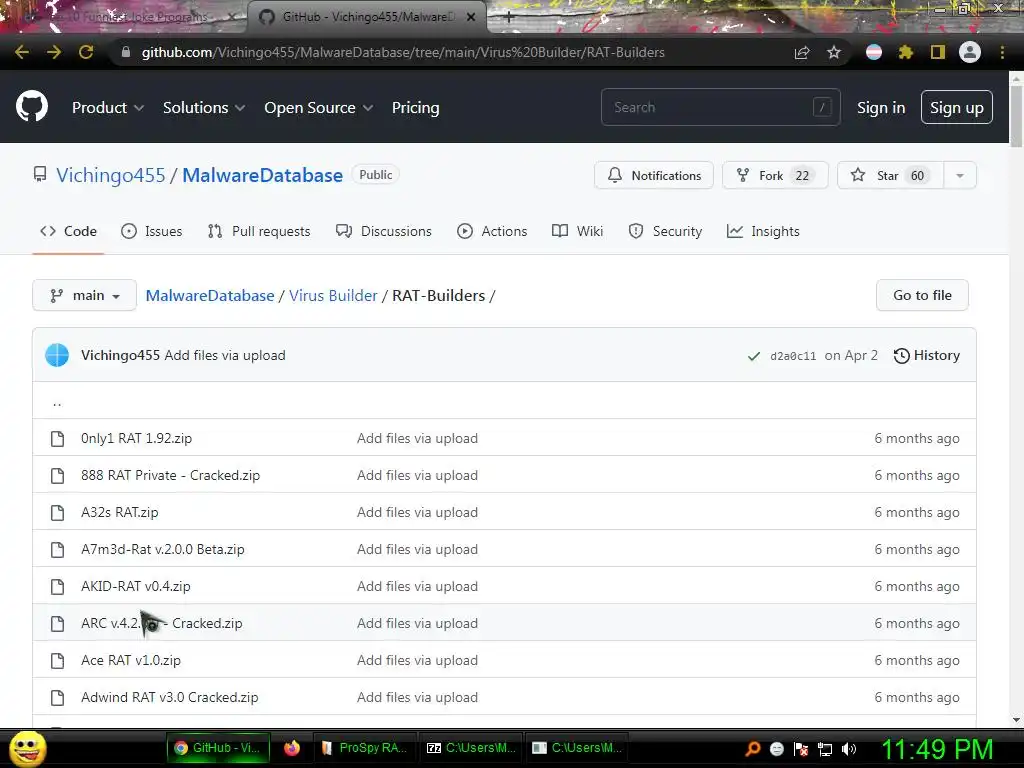Reload the page with refresh icon
1024x768 pixels.
[86, 52]
